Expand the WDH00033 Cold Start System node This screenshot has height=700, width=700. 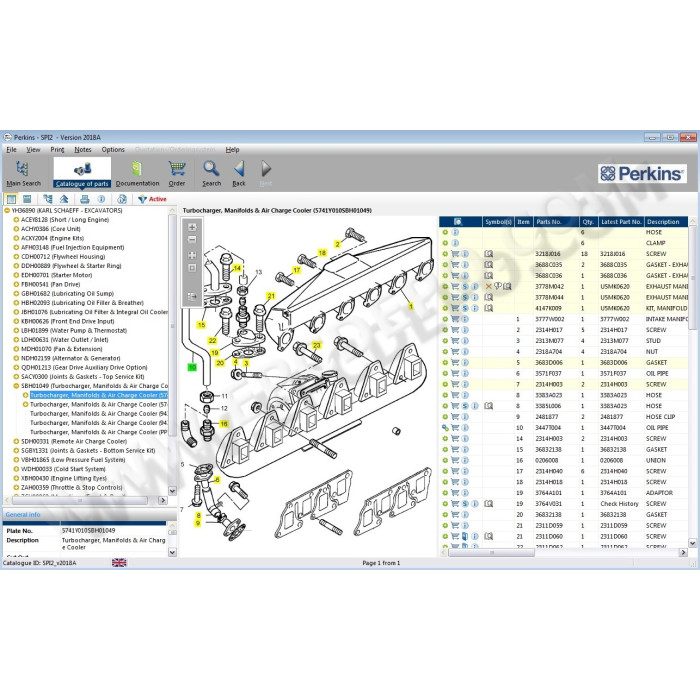[x=16, y=469]
